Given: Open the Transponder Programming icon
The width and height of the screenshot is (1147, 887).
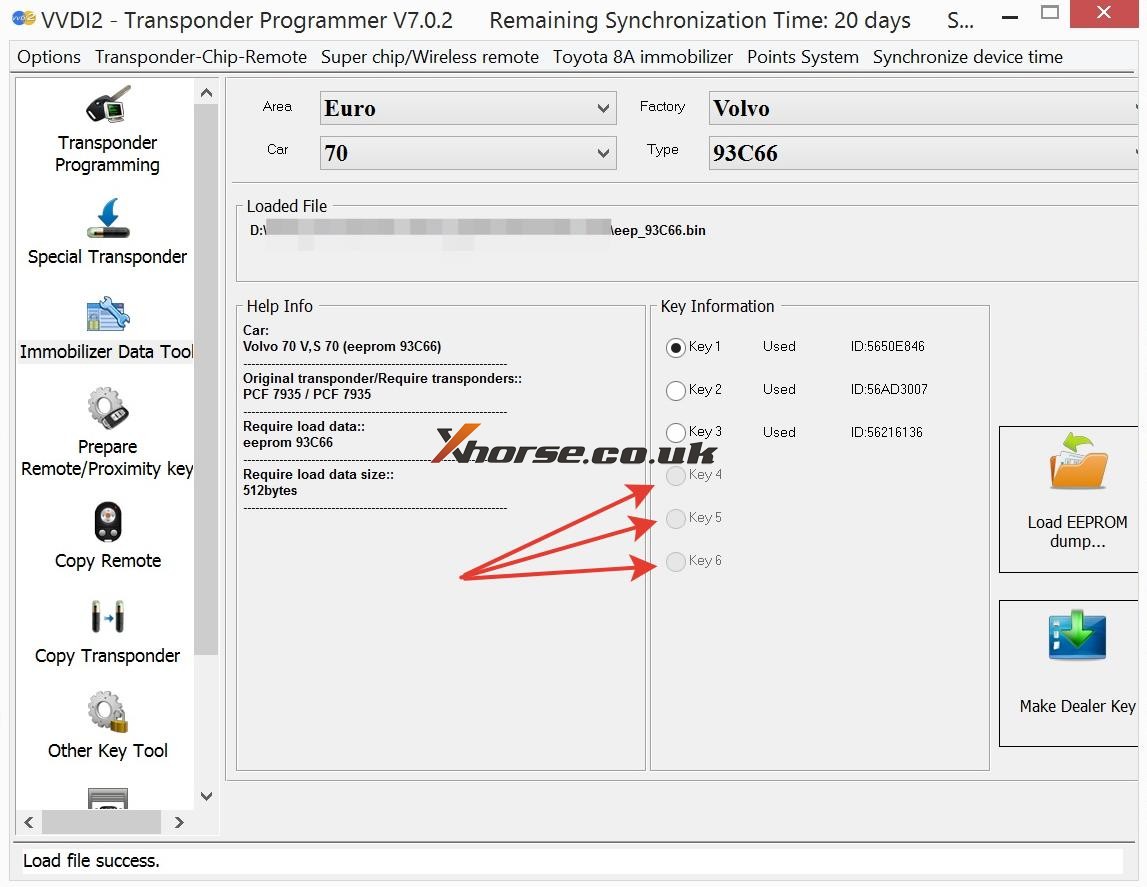Looking at the screenshot, I should (x=107, y=106).
